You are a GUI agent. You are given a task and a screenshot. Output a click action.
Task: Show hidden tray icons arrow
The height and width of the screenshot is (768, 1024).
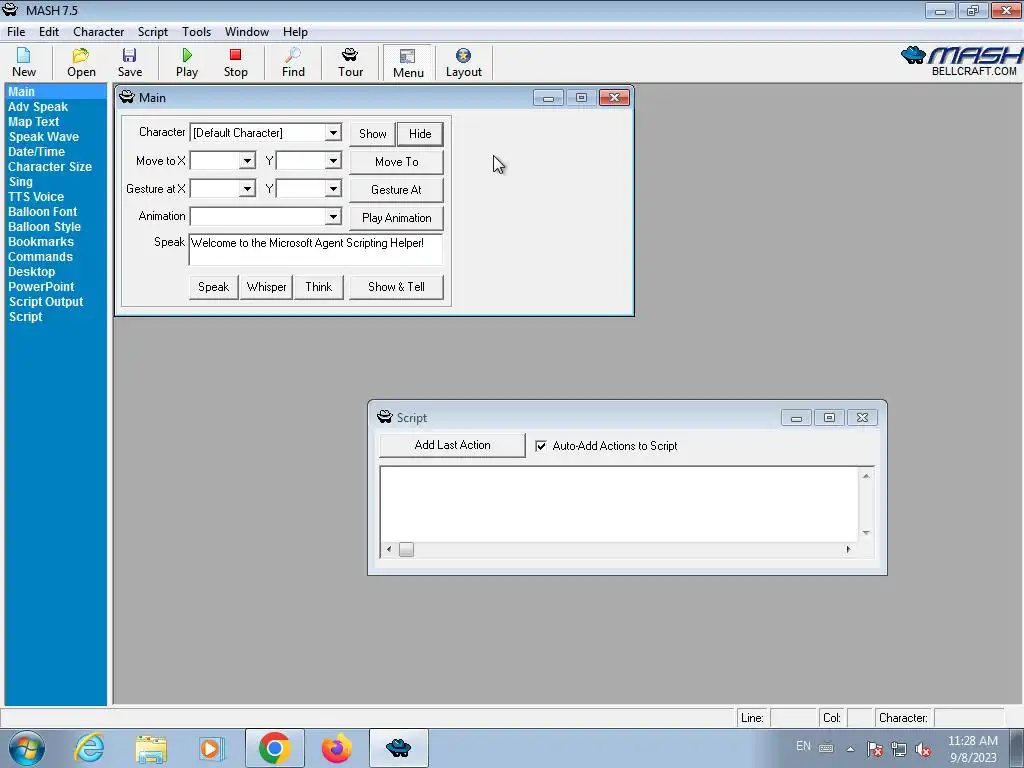tap(850, 749)
